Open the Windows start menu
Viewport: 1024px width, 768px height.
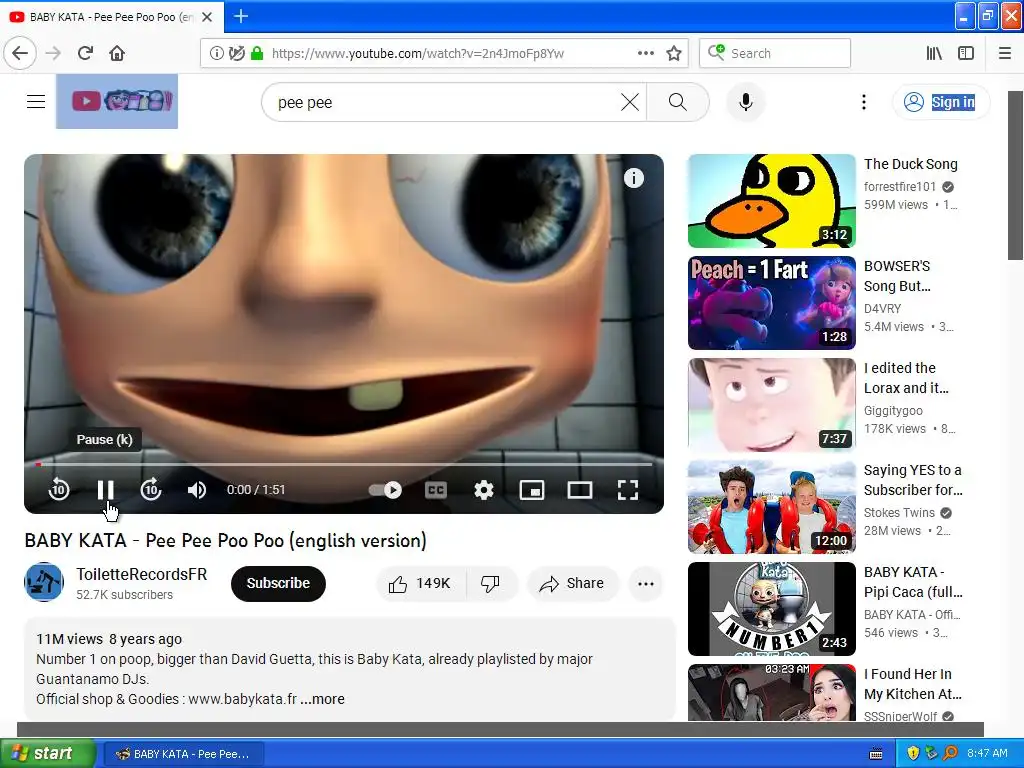point(47,753)
